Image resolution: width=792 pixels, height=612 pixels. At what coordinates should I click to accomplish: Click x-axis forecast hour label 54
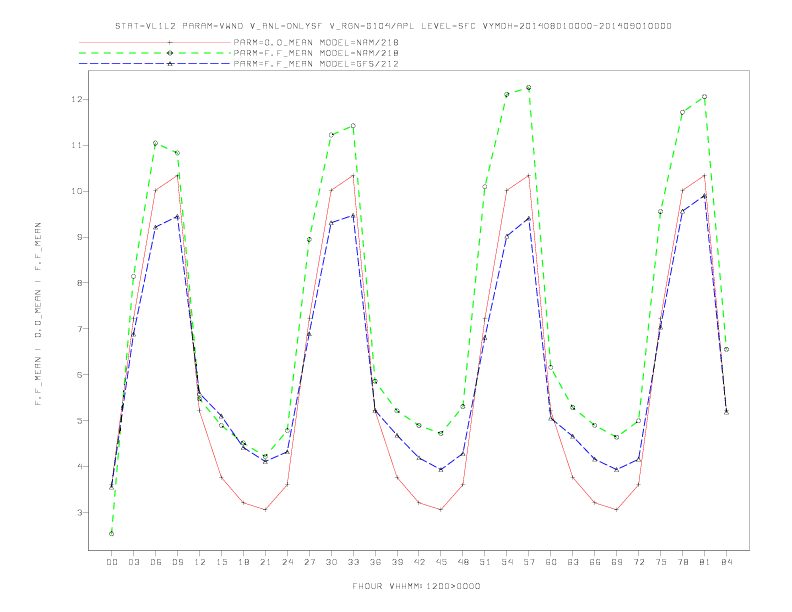[507, 562]
